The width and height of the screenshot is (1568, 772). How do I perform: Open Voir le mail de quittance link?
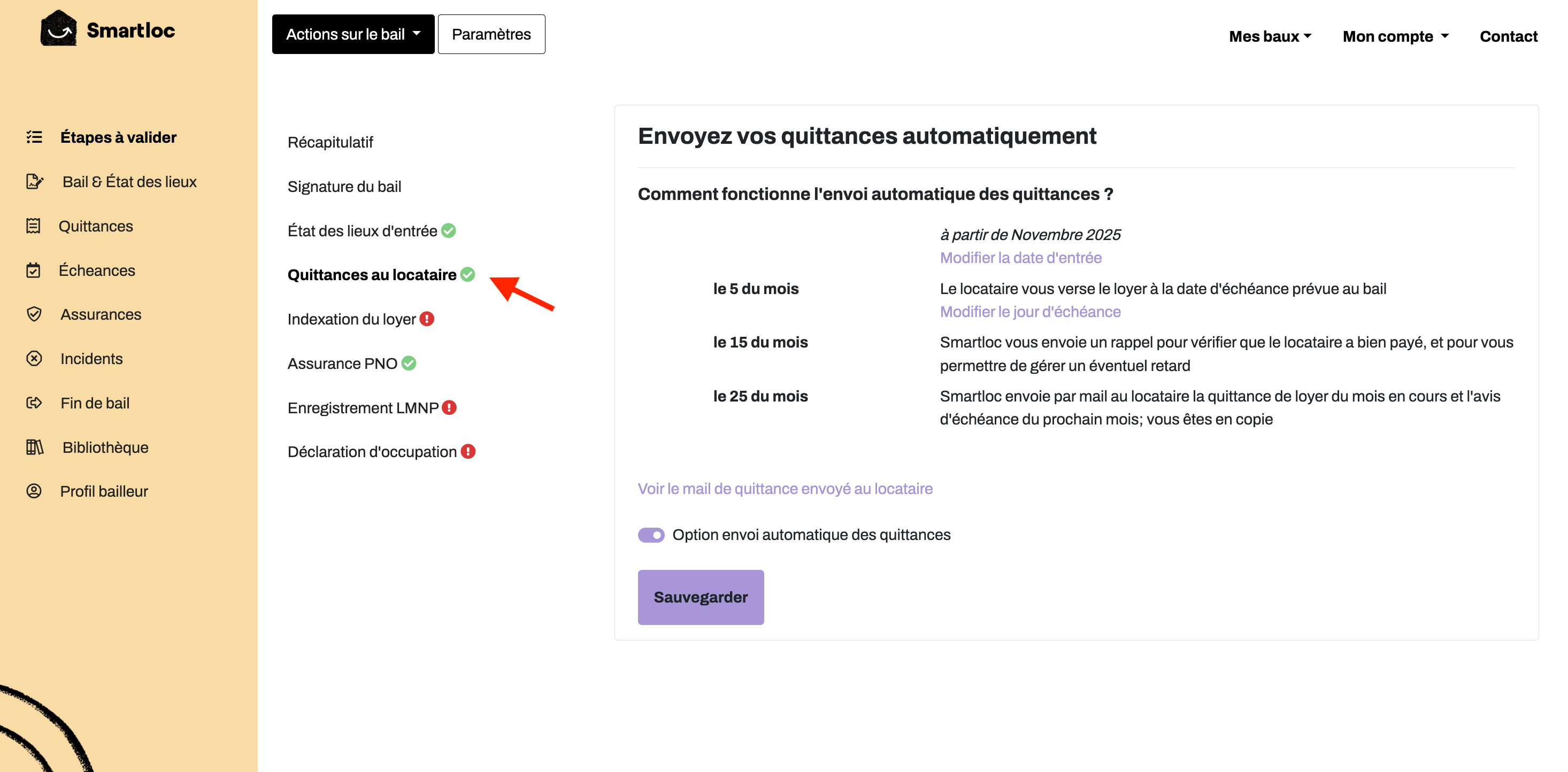[x=785, y=489]
